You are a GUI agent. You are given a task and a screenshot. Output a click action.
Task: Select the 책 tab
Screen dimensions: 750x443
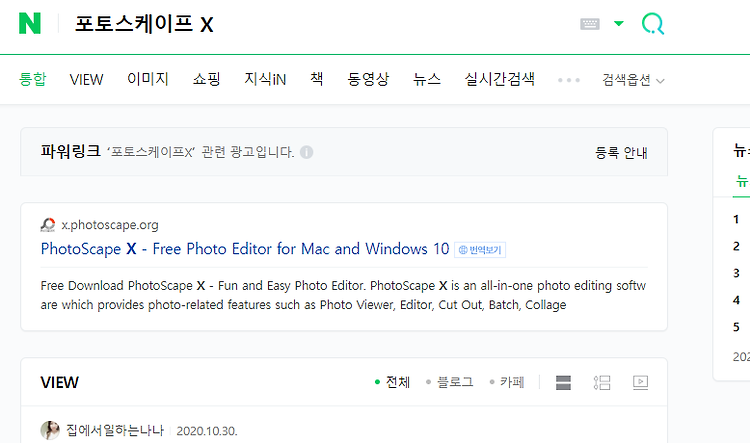(x=317, y=79)
